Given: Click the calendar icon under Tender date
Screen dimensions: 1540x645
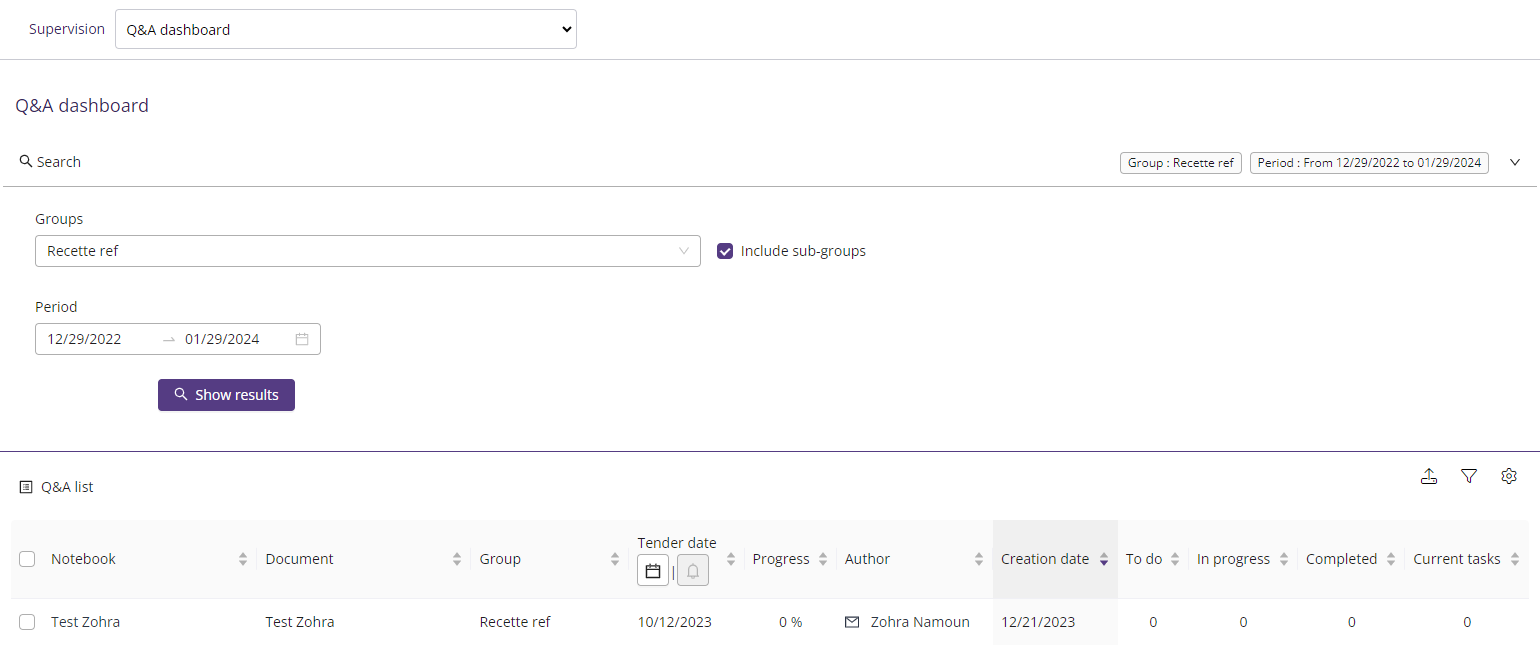Looking at the screenshot, I should point(653,571).
